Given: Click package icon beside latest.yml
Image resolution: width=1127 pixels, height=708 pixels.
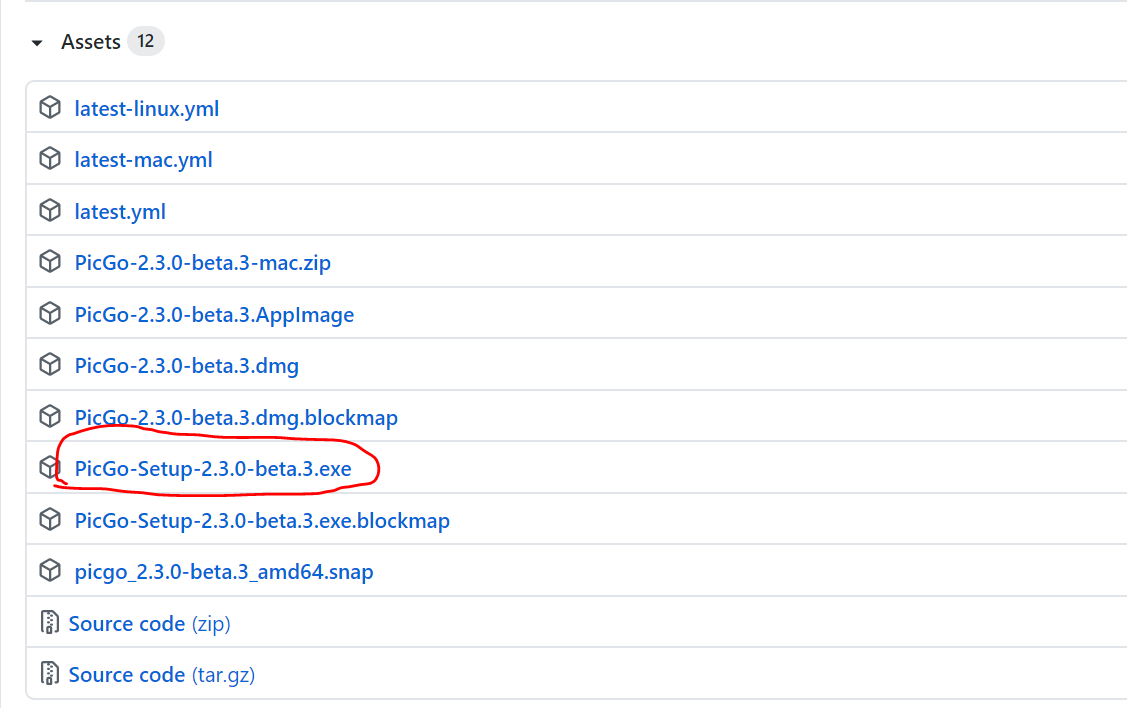Looking at the screenshot, I should tap(50, 210).
